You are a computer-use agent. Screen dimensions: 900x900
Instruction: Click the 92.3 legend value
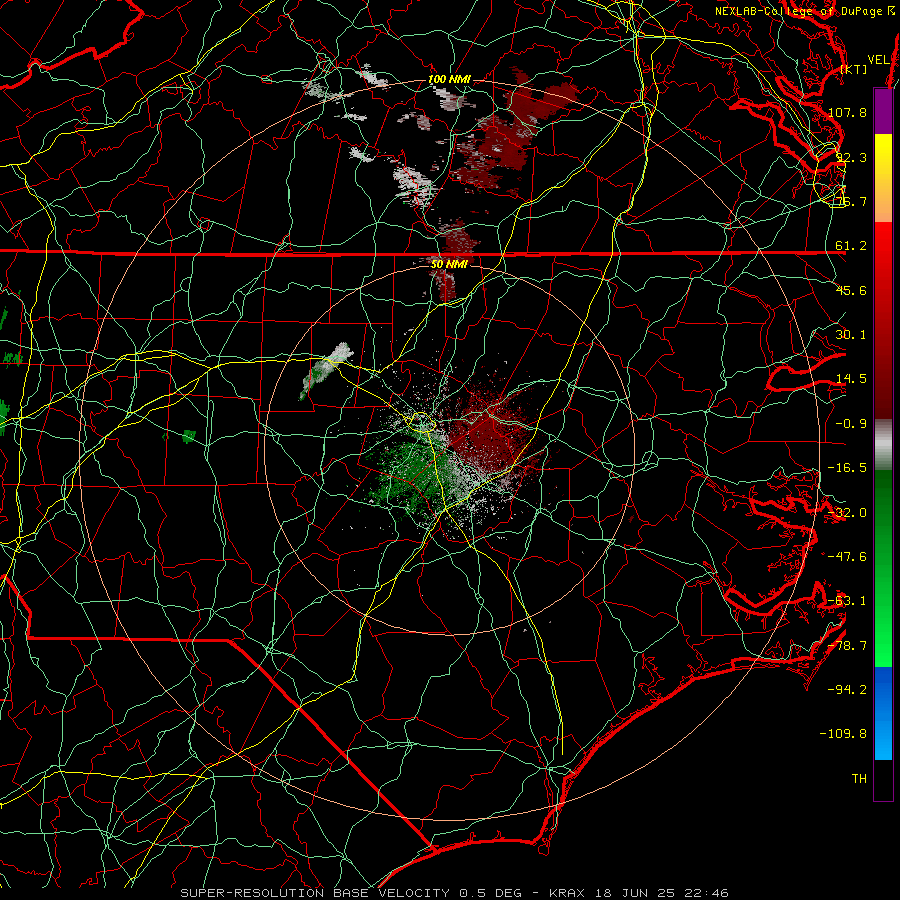pos(851,157)
